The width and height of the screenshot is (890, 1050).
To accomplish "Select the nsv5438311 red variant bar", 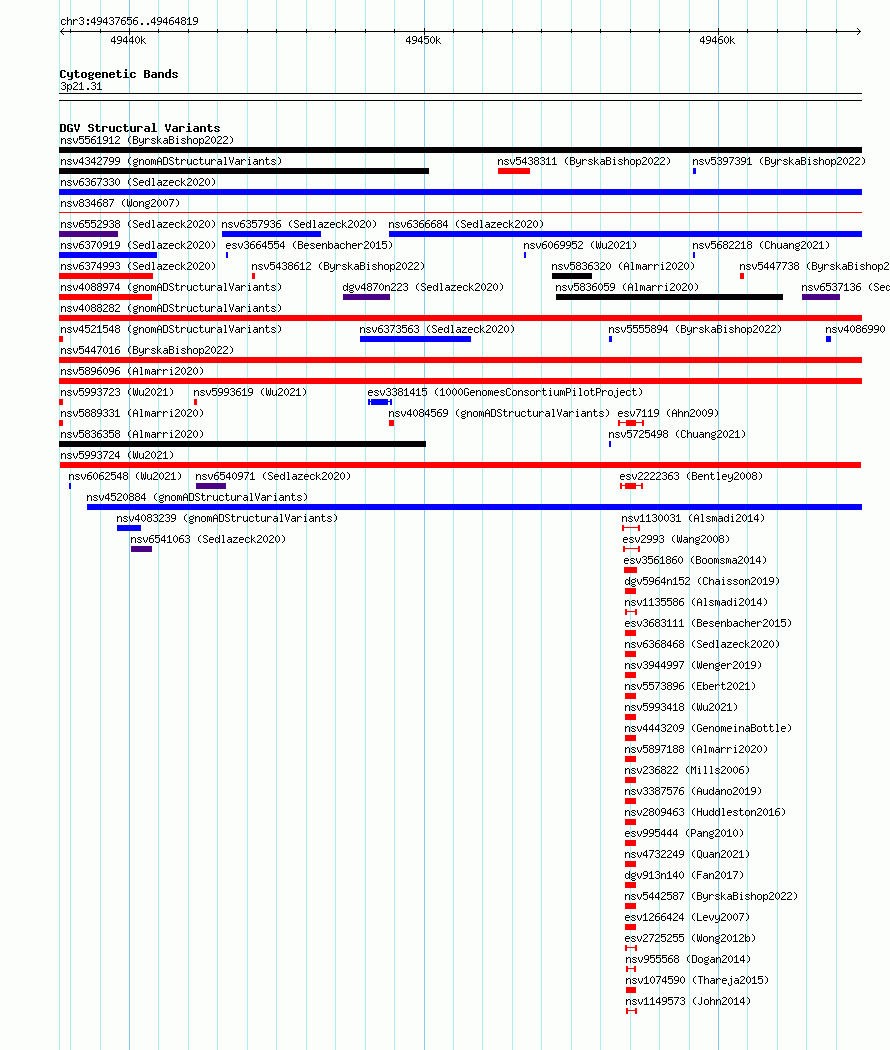I will pyautogui.click(x=514, y=171).
